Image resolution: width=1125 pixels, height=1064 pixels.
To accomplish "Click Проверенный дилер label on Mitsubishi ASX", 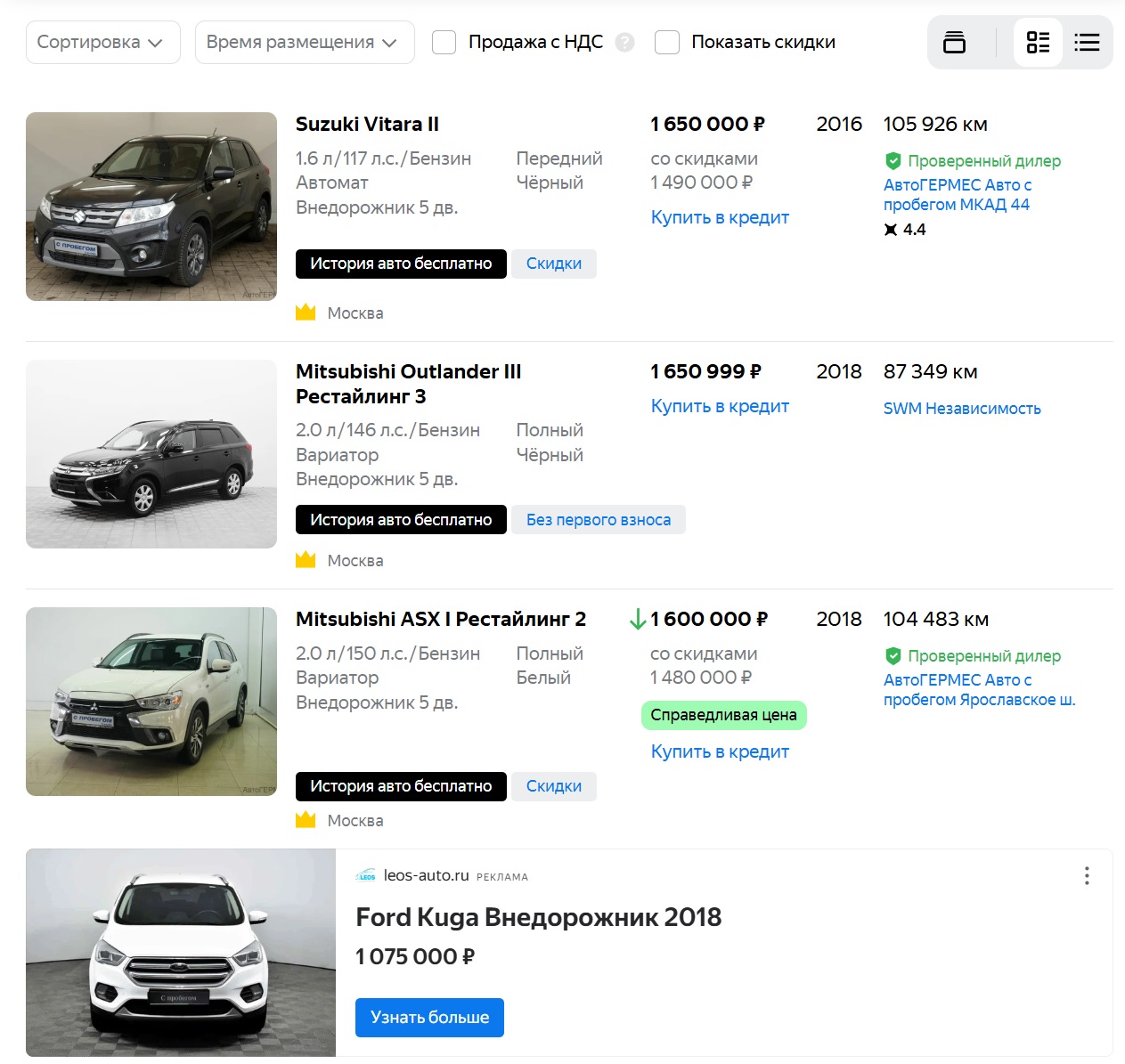I will [x=984, y=656].
